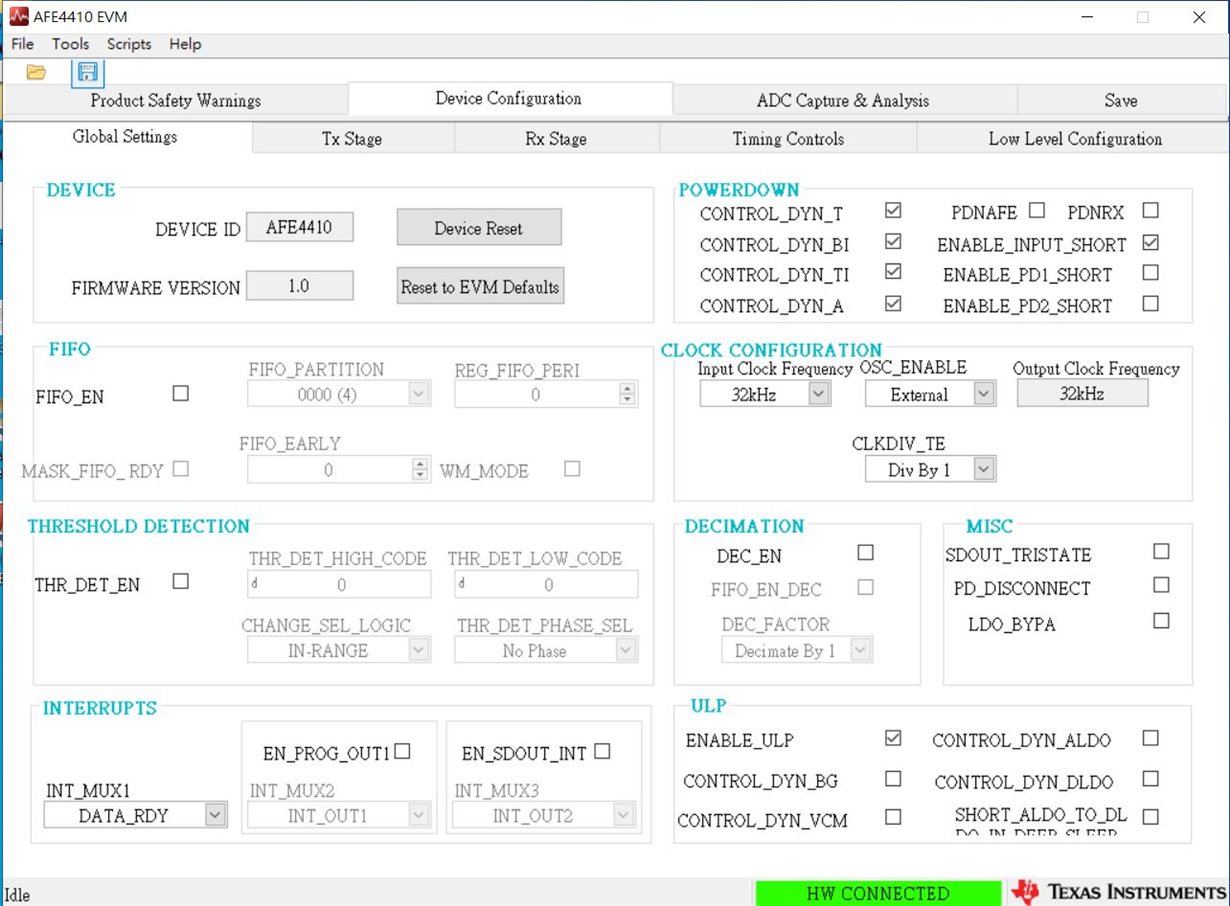Uncheck CONTROL_DYN_BI checkbox
1230x906 pixels.
(x=893, y=242)
